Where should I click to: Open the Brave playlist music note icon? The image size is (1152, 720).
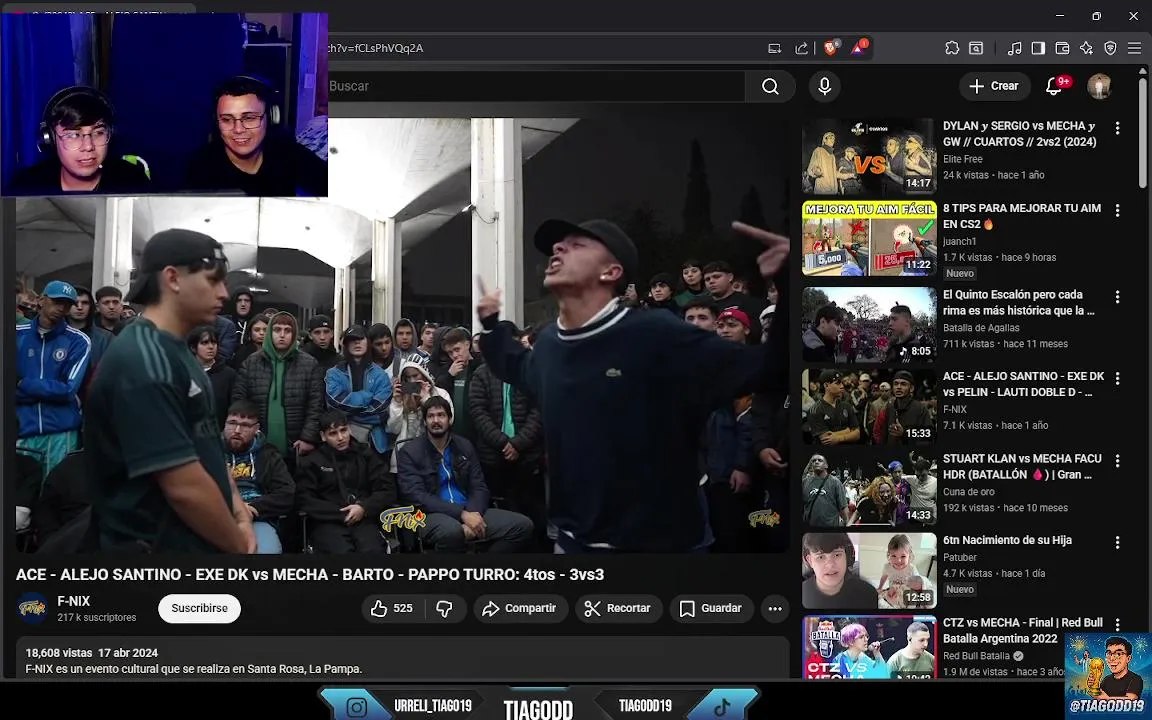[x=1015, y=48]
